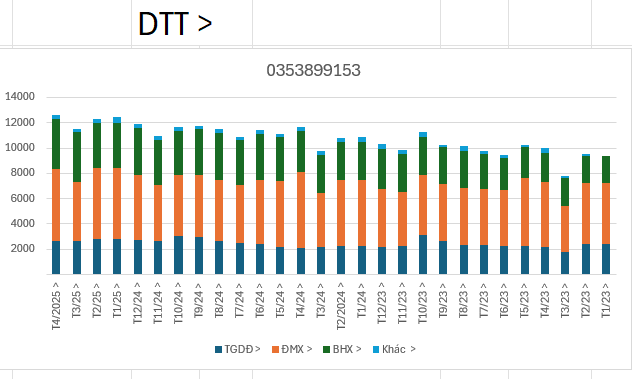Click the T9/24 axis label
The width and height of the screenshot is (632, 379).
(198, 300)
